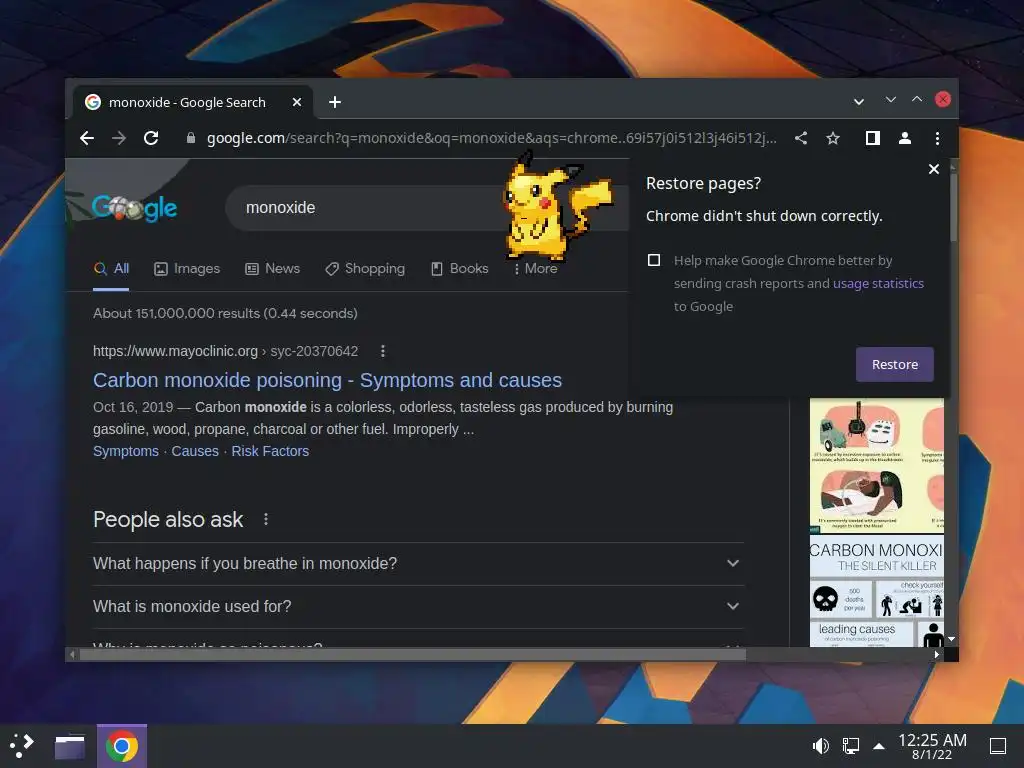This screenshot has width=1024, height=768.
Task: Maximize the Chrome window
Action: pos(917,99)
